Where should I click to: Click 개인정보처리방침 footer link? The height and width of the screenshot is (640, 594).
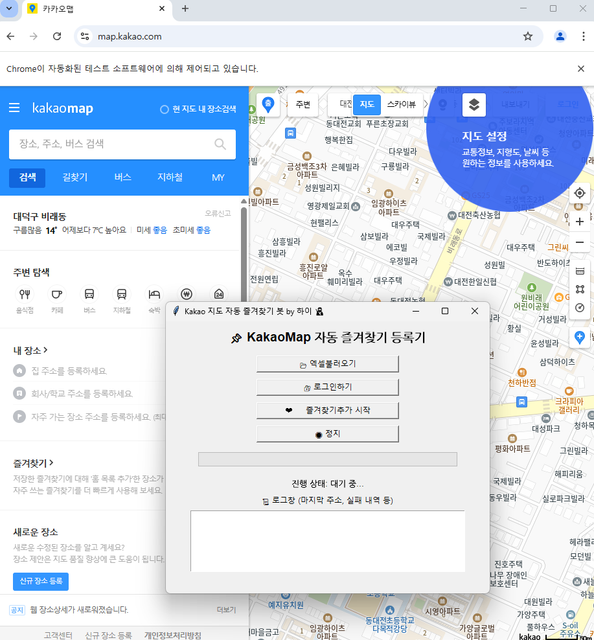pos(172,635)
